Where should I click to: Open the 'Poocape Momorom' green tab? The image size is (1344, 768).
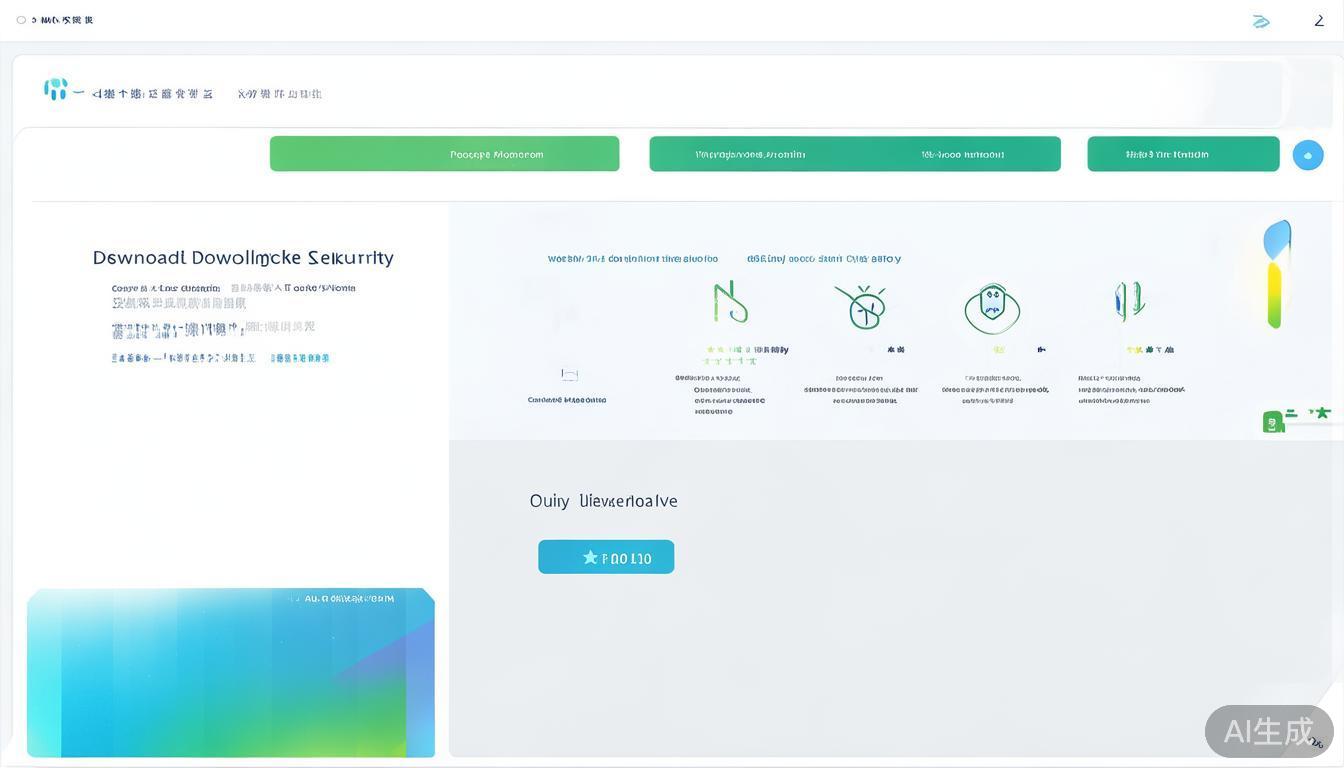coord(444,154)
